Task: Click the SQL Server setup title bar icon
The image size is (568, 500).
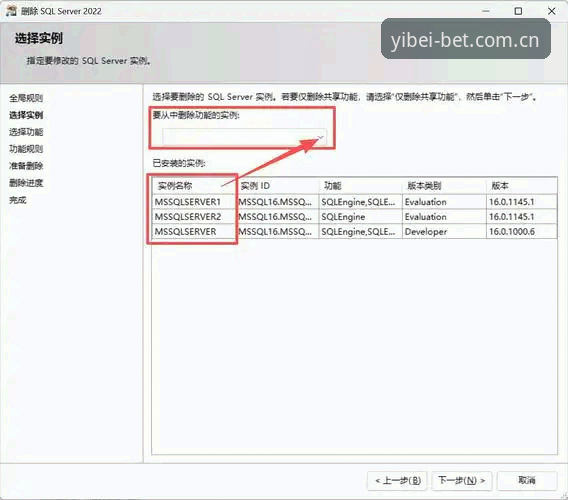Action: [11, 11]
